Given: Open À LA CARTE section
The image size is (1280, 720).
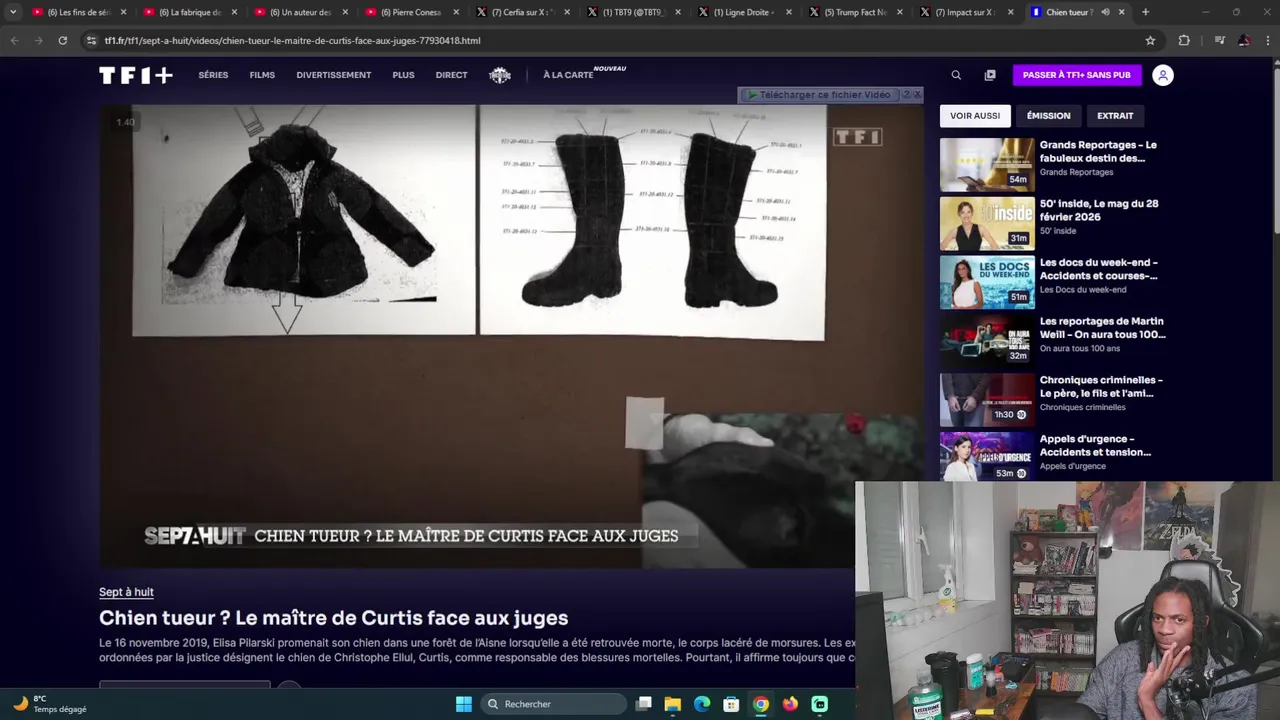Looking at the screenshot, I should [568, 75].
